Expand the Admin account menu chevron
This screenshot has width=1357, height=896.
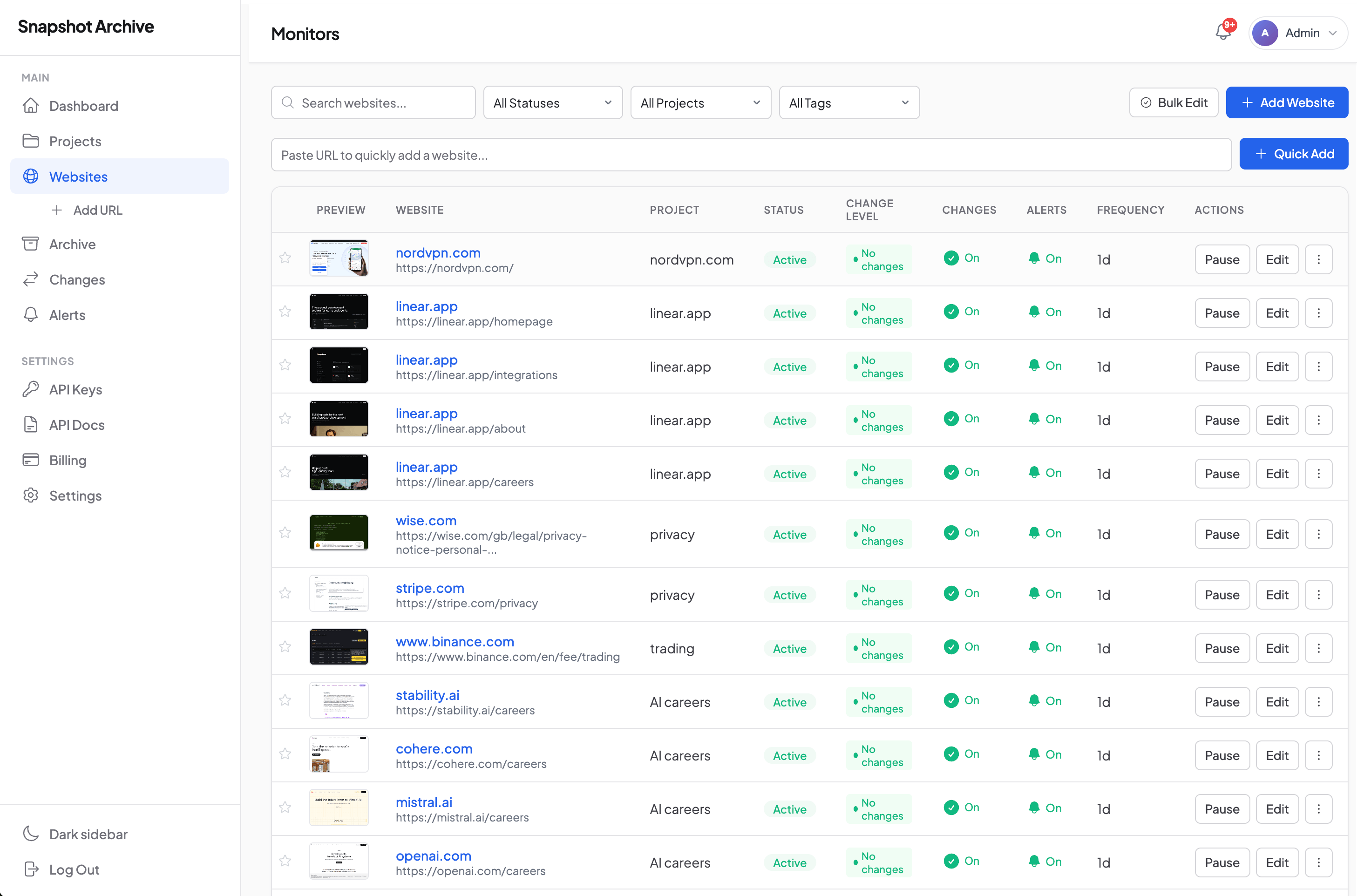(1334, 33)
